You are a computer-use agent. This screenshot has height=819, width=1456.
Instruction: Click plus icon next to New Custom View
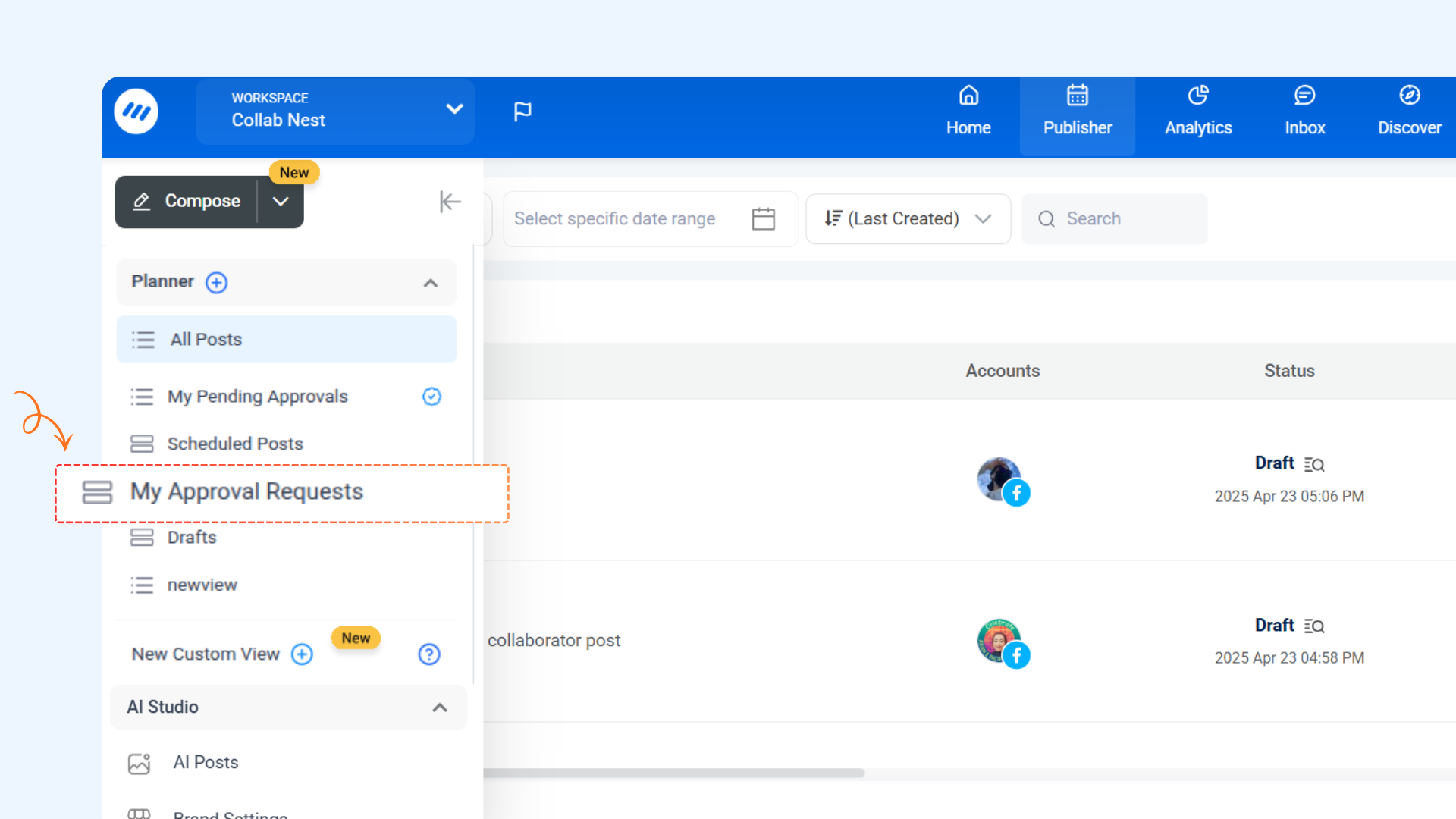pyautogui.click(x=302, y=654)
